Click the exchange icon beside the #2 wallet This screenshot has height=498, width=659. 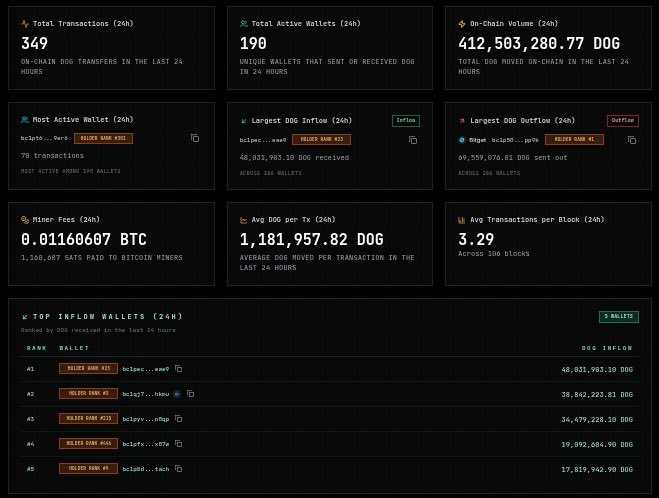(x=176, y=394)
